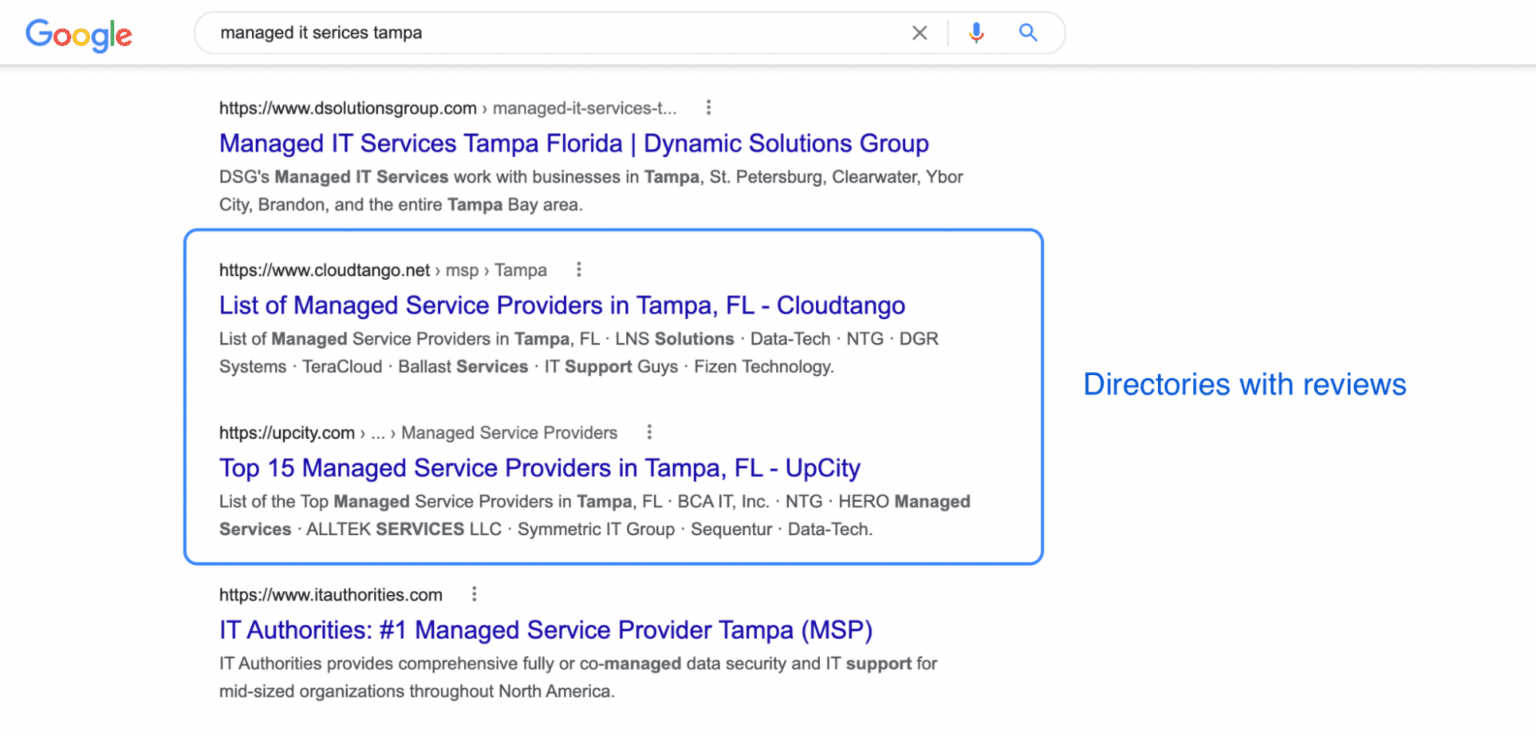Open the three-dot menu for the UpCity result
Image resolution: width=1536 pixels, height=735 pixels.
pos(649,431)
